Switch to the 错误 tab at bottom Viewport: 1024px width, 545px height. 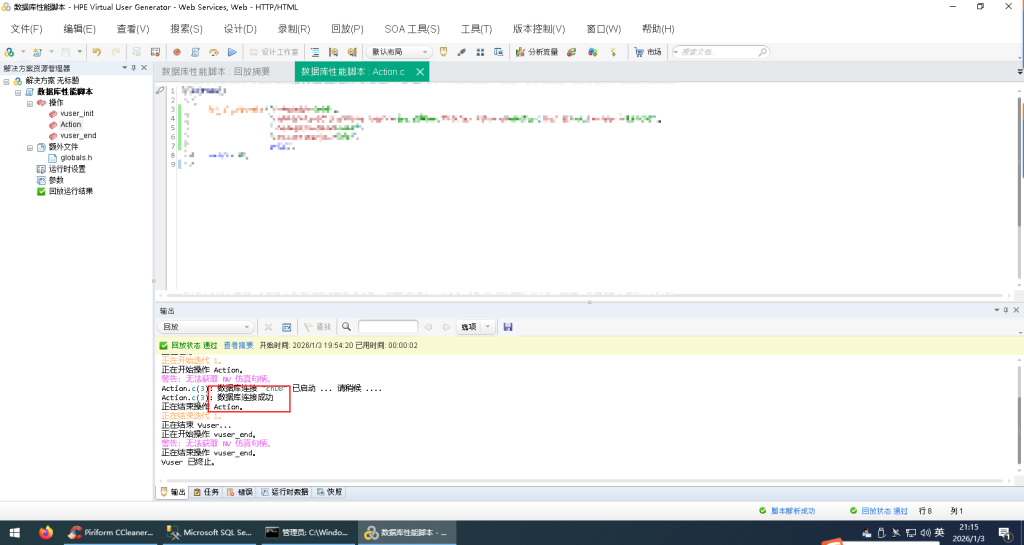pos(240,492)
